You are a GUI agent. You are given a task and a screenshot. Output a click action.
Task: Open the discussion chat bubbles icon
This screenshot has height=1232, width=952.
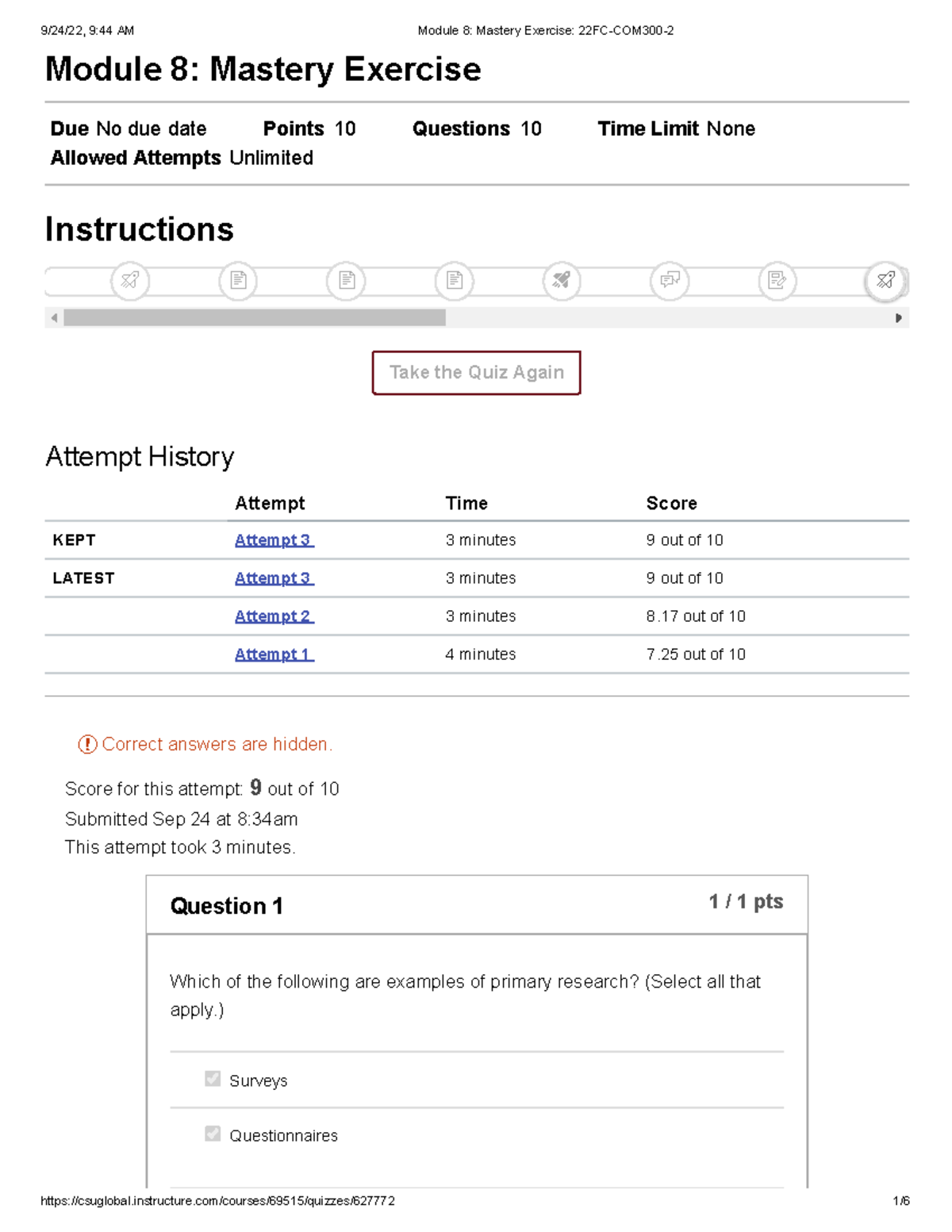click(x=670, y=280)
